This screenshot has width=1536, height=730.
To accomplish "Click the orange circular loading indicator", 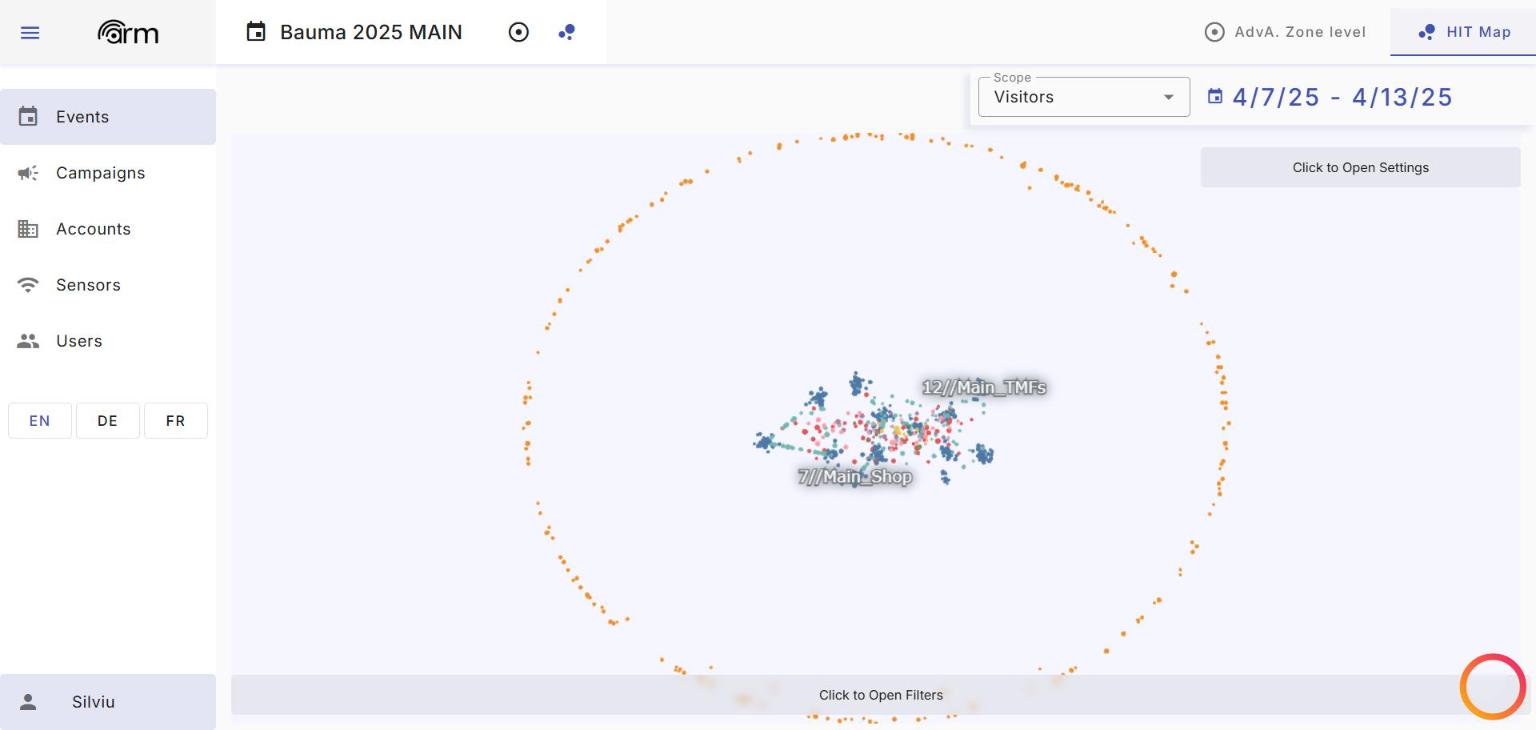I will coord(1492,687).
